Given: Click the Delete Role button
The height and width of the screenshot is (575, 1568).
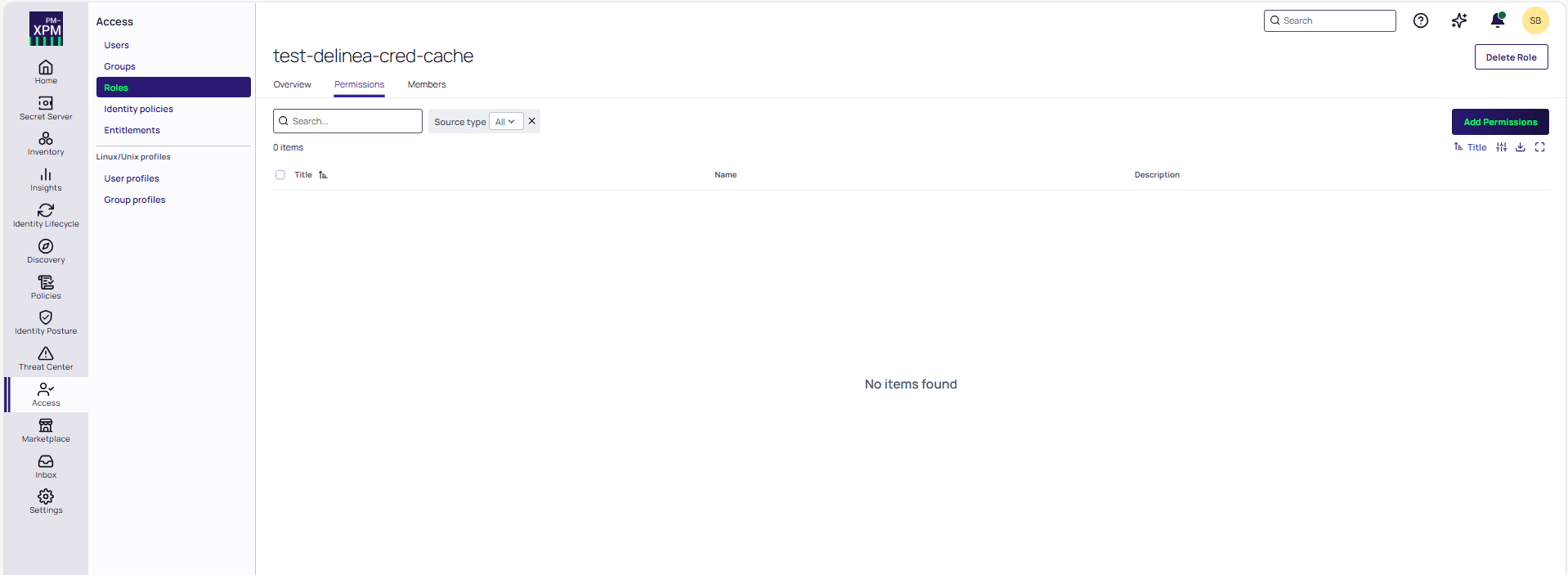Looking at the screenshot, I should pyautogui.click(x=1510, y=57).
